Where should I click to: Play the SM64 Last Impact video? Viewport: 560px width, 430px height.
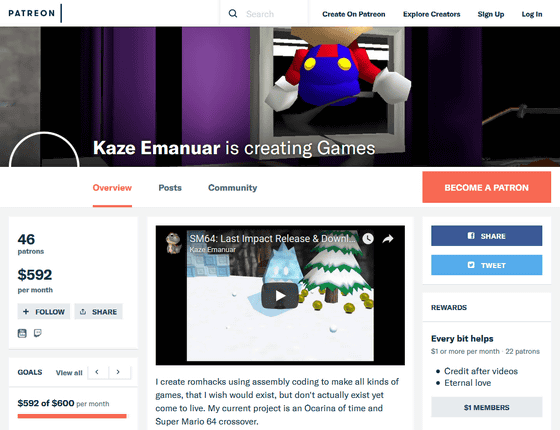click(x=280, y=296)
